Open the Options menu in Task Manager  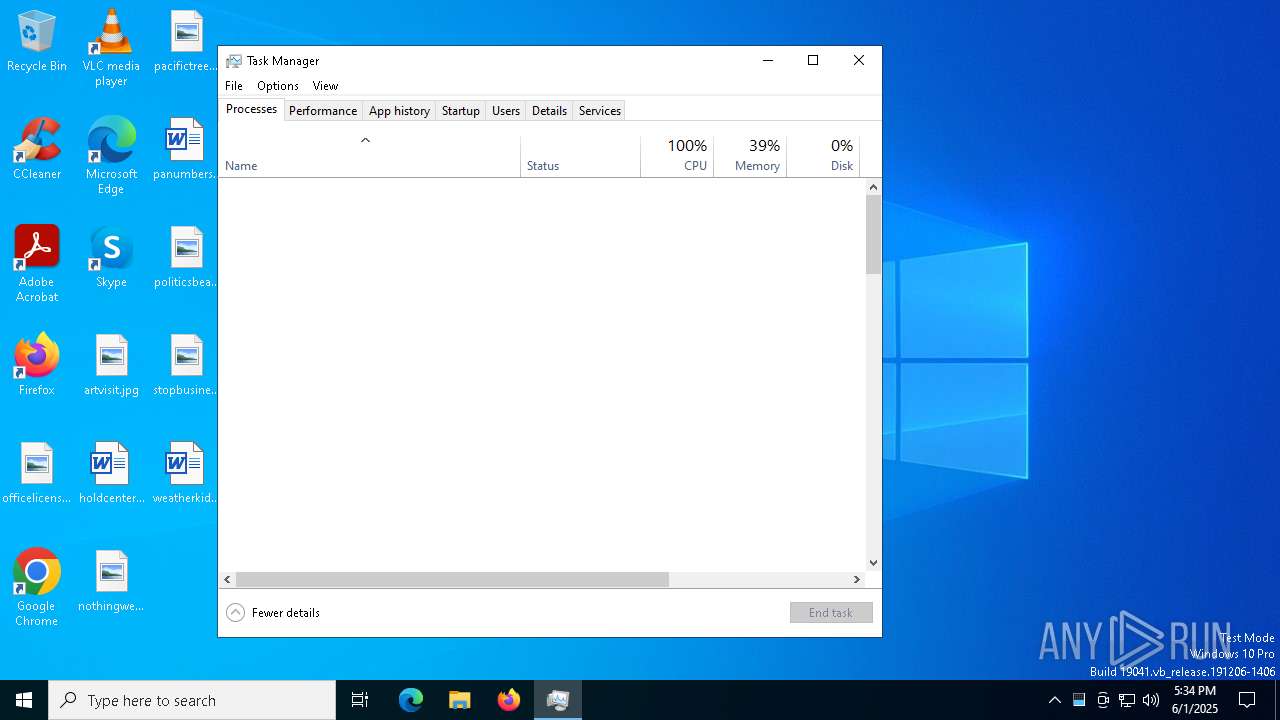tap(278, 86)
